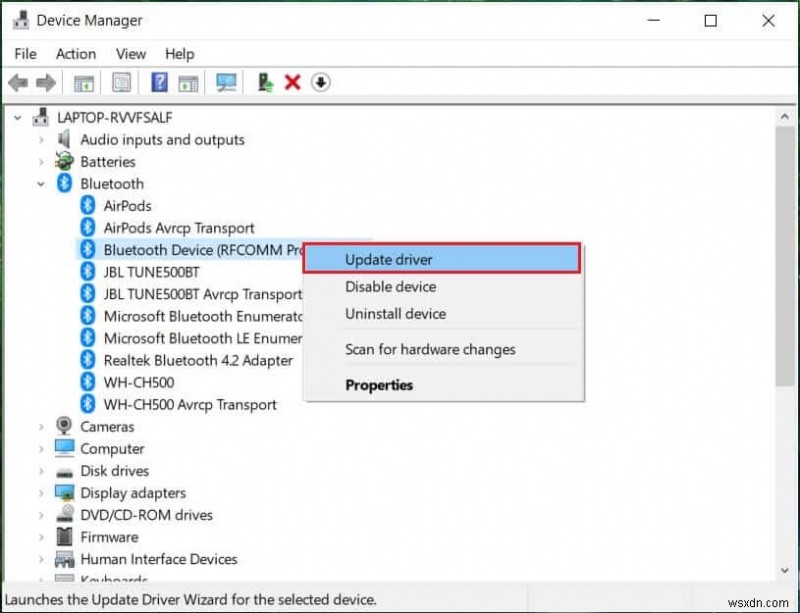The image size is (800, 613).
Task: Click Update device driver toolbar icon
Action: pyautogui.click(x=265, y=82)
